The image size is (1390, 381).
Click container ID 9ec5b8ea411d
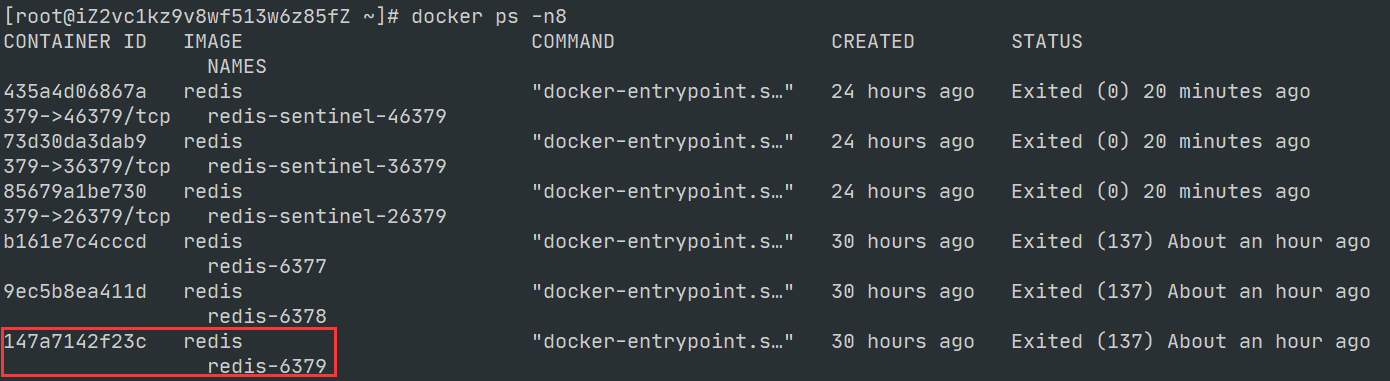(x=75, y=292)
